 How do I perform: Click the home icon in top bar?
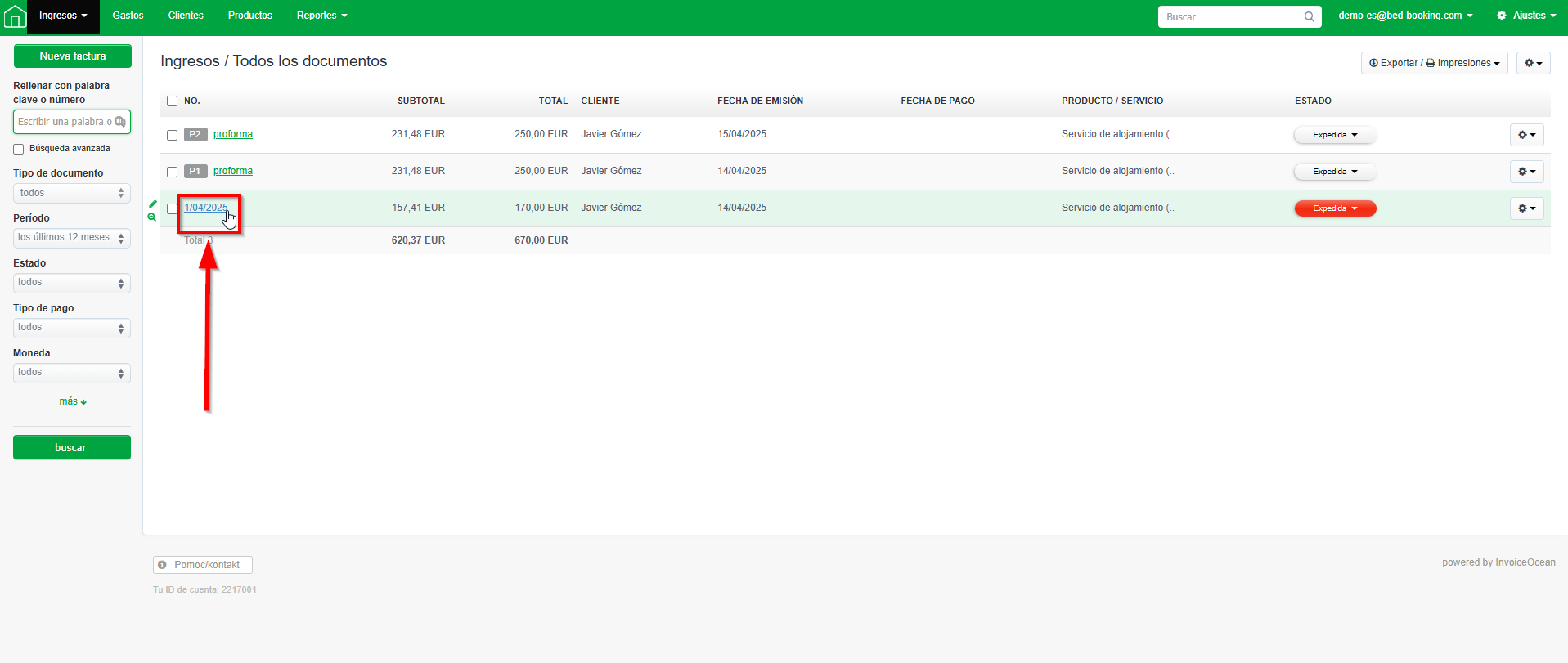[15, 16]
